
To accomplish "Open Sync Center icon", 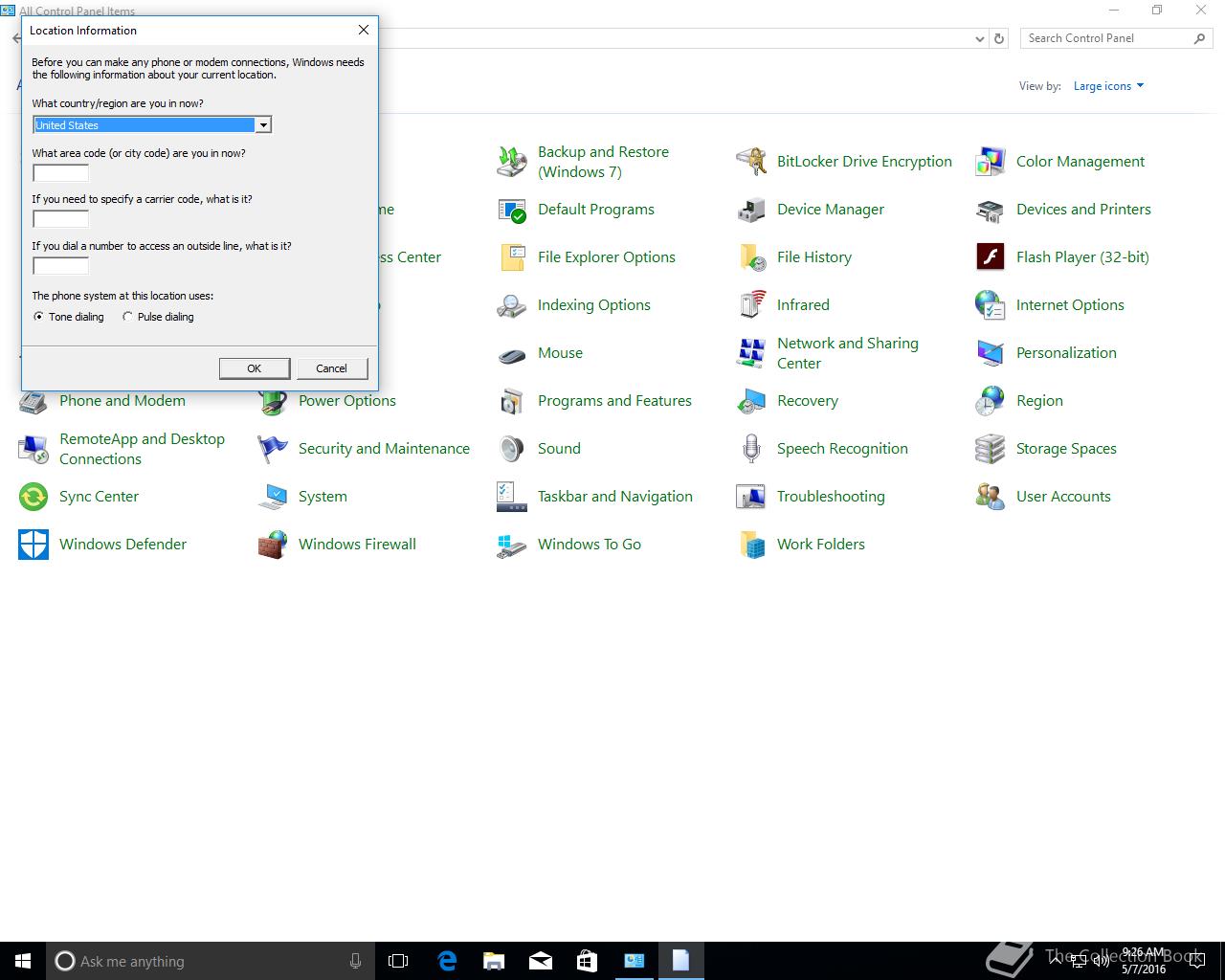I will pos(33,497).
